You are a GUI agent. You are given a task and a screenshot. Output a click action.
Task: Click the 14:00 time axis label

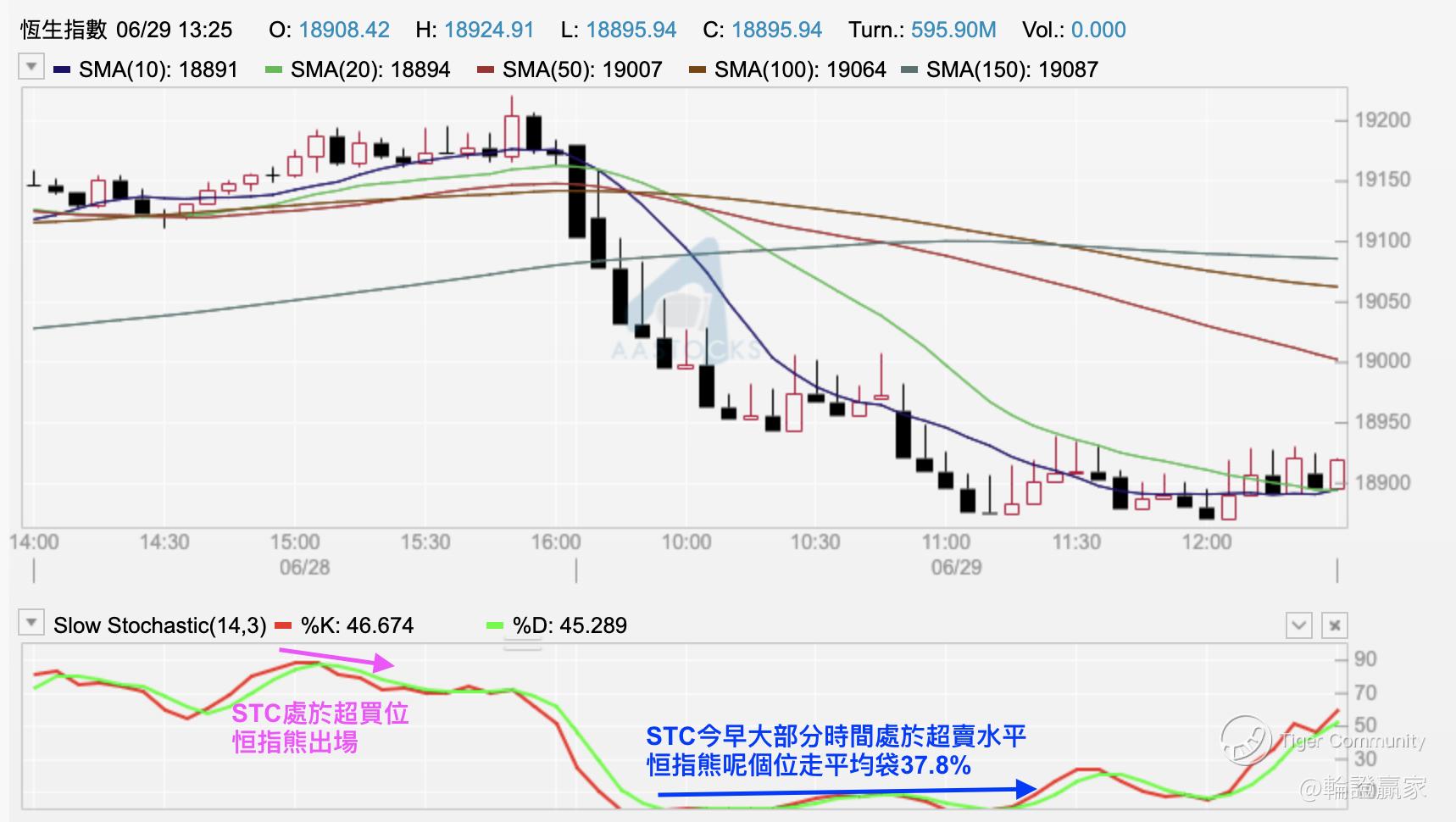tap(35, 542)
